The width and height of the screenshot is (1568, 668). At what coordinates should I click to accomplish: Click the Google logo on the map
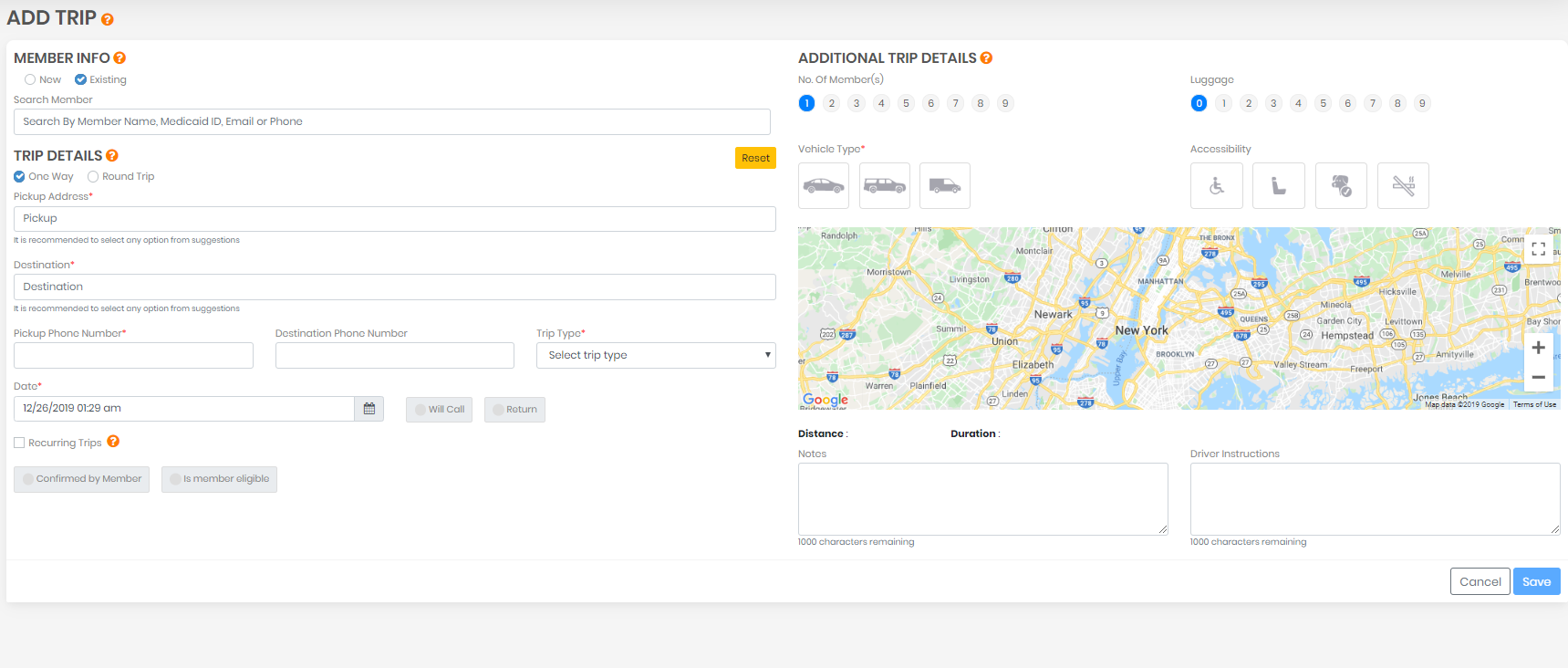(826, 400)
